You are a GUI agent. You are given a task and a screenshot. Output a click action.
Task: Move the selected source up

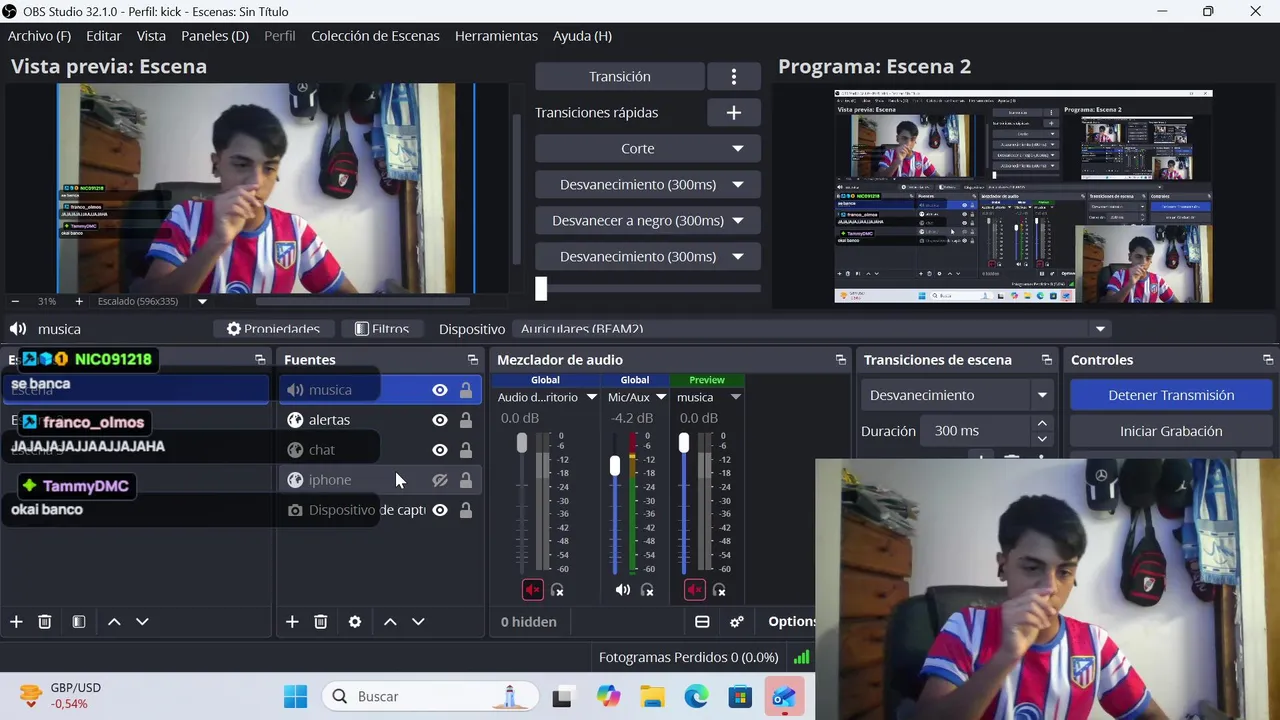coord(390,622)
